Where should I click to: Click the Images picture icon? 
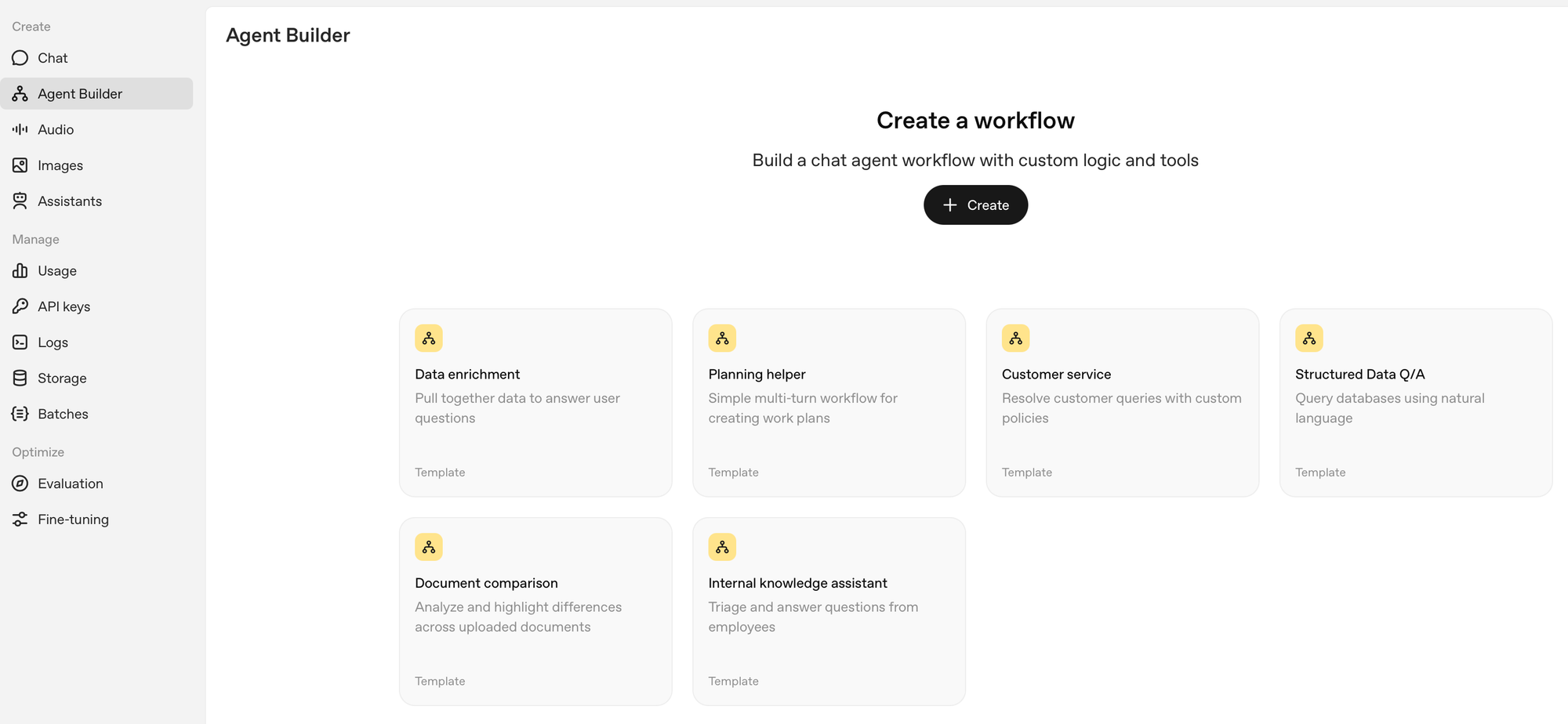click(20, 165)
